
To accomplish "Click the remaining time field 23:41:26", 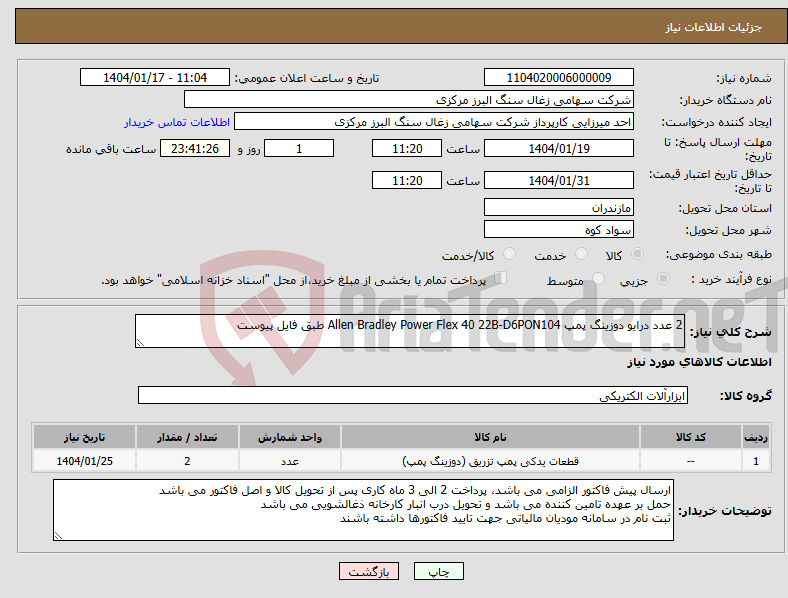I will click(195, 148).
